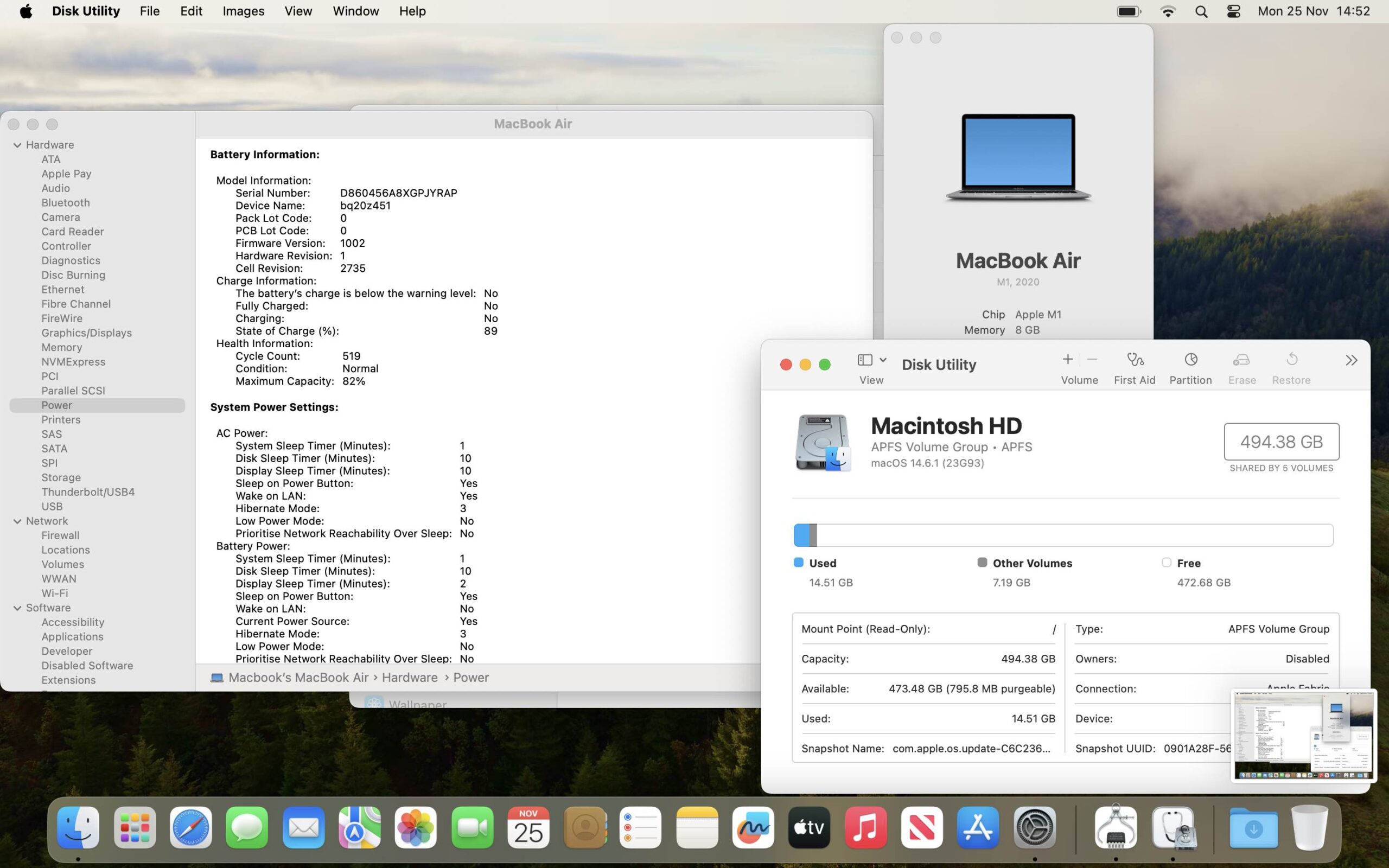The image size is (1389, 868).
Task: Select Memory in System Information sidebar
Action: tap(61, 347)
